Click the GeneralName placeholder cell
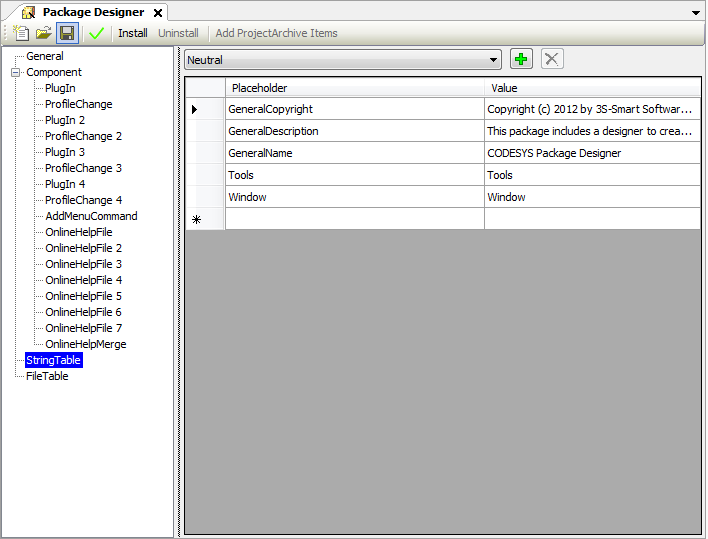The height and width of the screenshot is (539, 708). click(354, 153)
